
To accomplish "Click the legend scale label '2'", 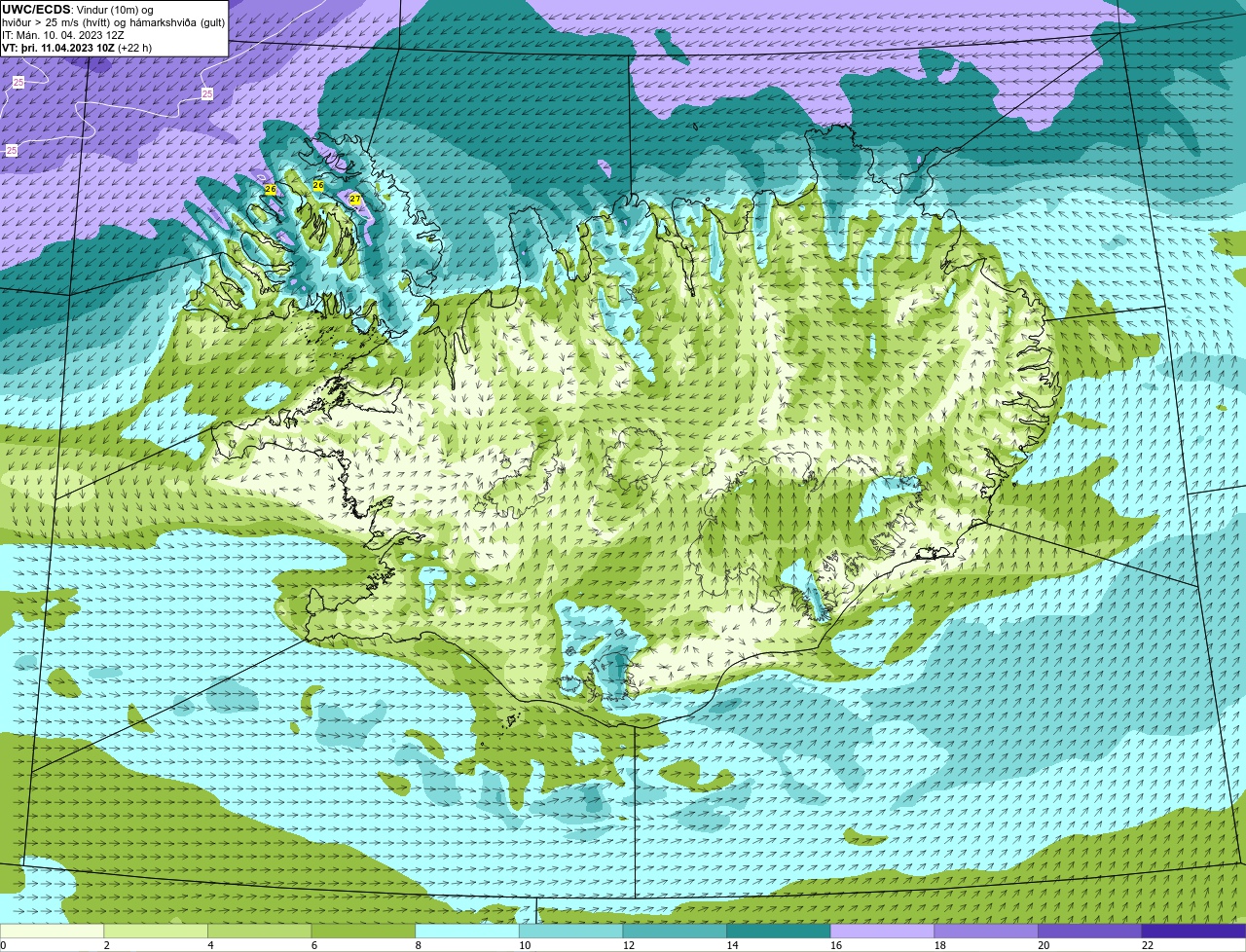I will click(107, 945).
